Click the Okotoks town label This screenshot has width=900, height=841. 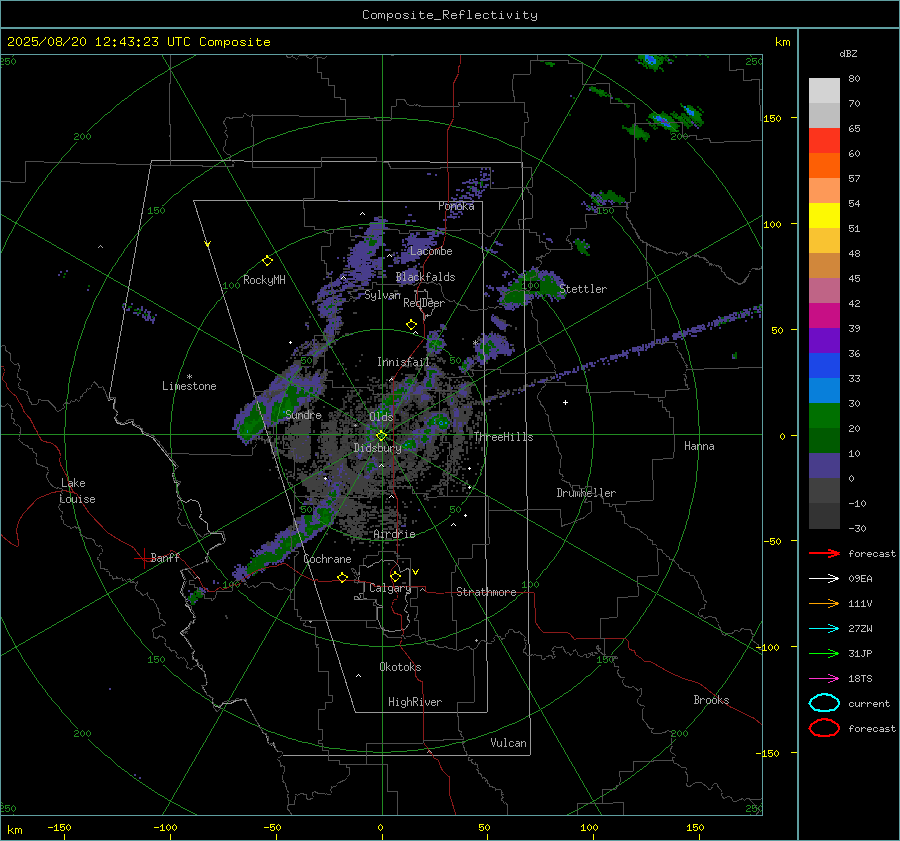[400, 667]
